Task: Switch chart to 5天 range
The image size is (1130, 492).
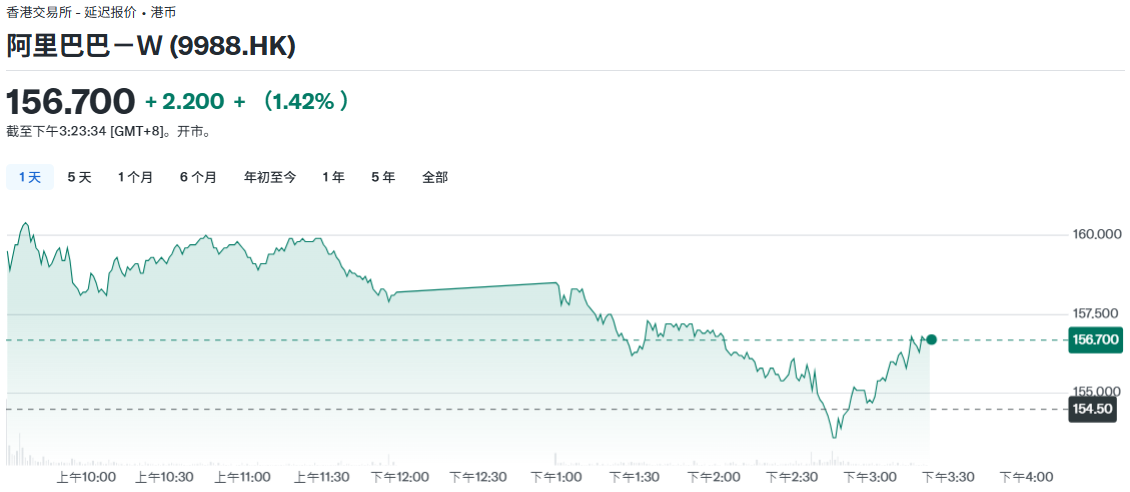Action: [x=79, y=177]
